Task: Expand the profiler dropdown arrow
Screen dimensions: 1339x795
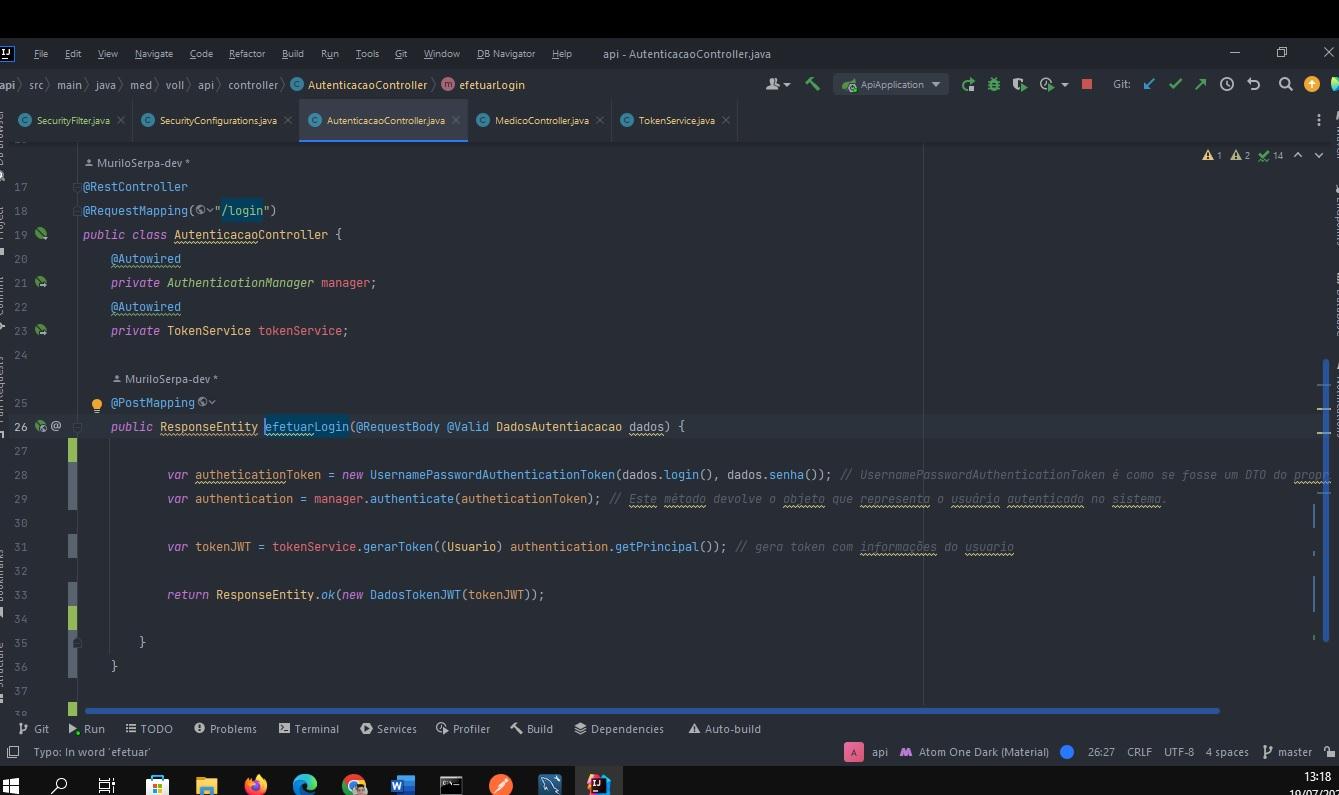Action: (x=1065, y=85)
